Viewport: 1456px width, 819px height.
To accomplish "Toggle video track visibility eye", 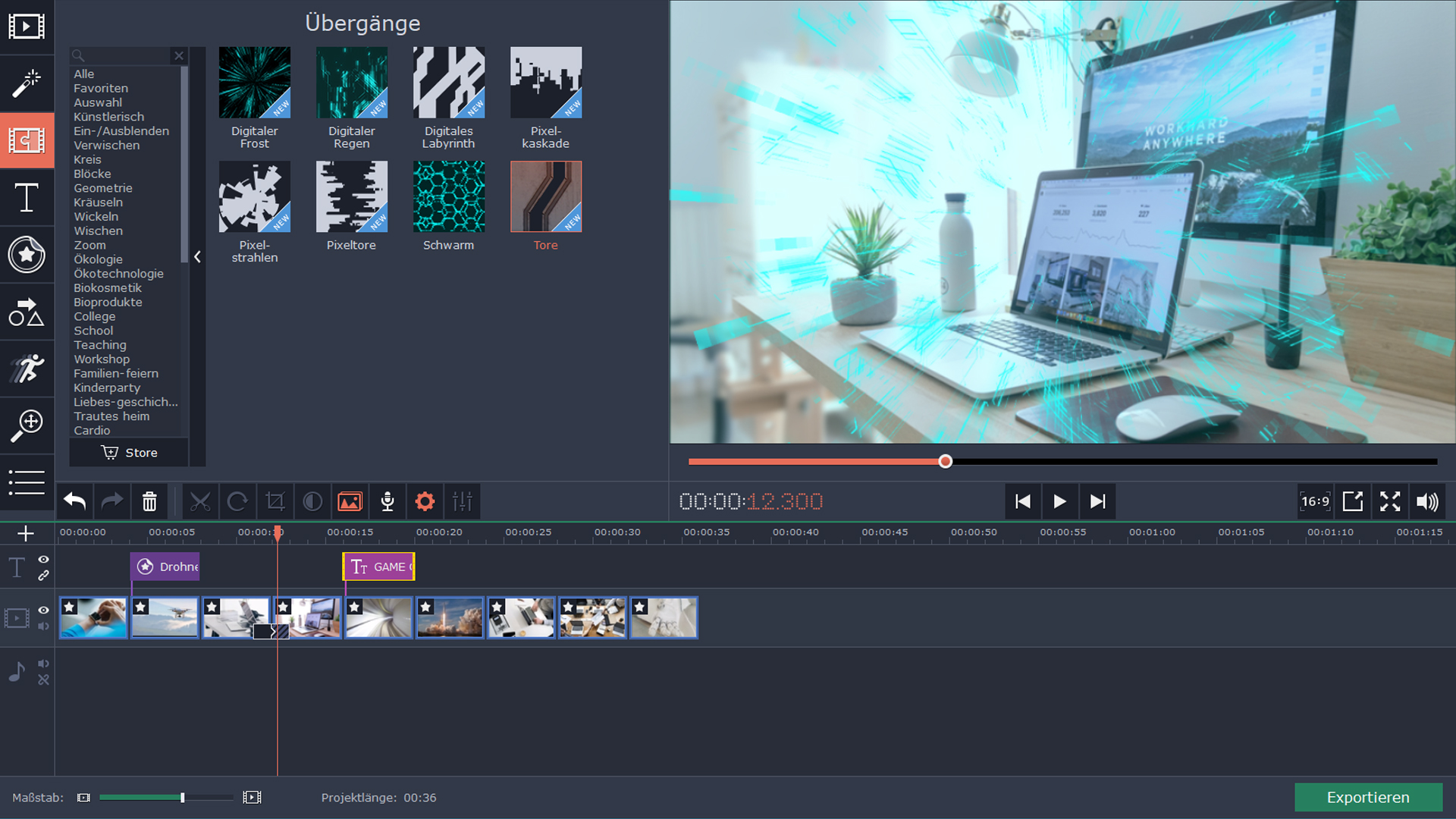I will coord(44,610).
